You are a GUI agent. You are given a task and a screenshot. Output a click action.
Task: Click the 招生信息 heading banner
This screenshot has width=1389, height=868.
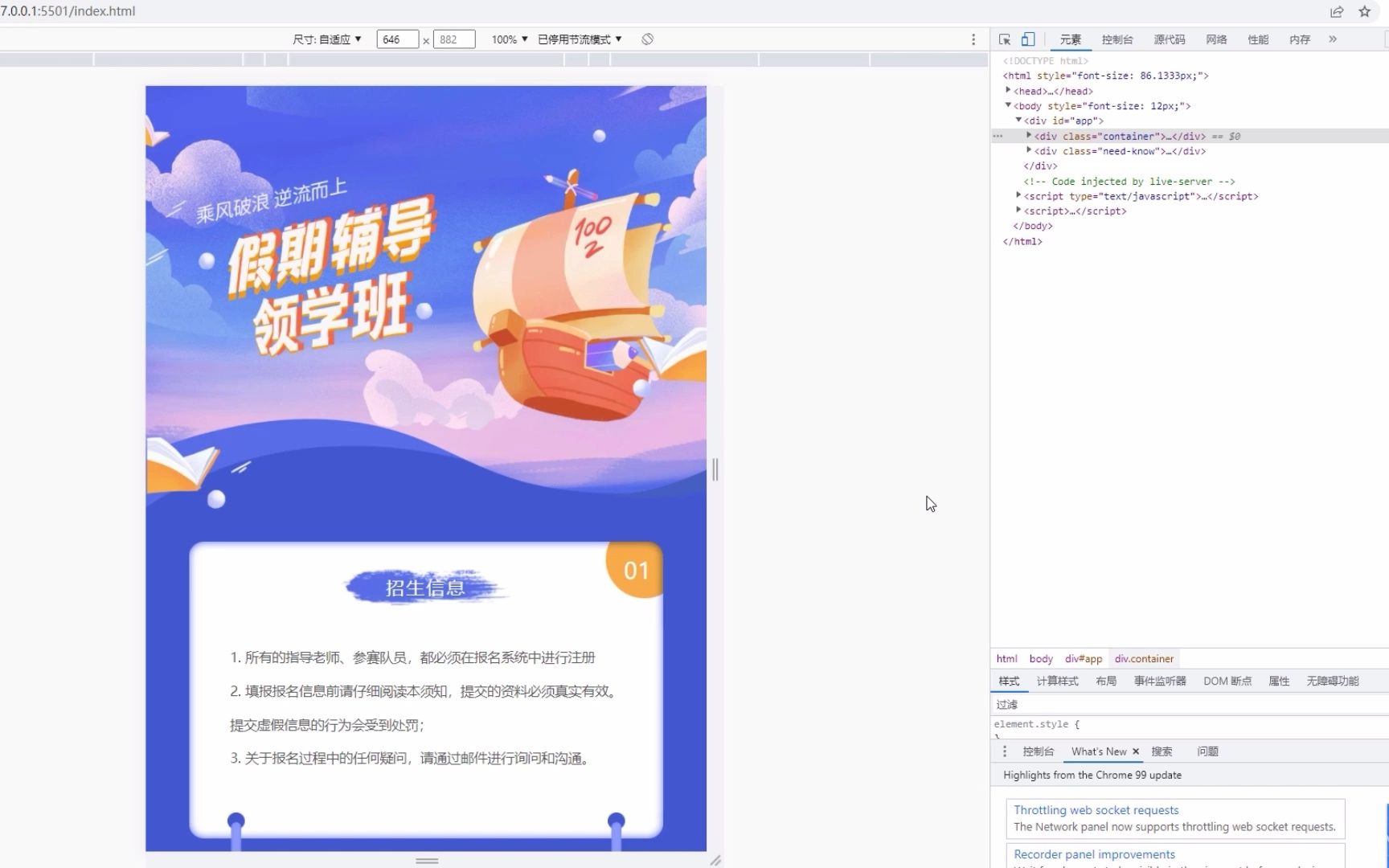425,588
